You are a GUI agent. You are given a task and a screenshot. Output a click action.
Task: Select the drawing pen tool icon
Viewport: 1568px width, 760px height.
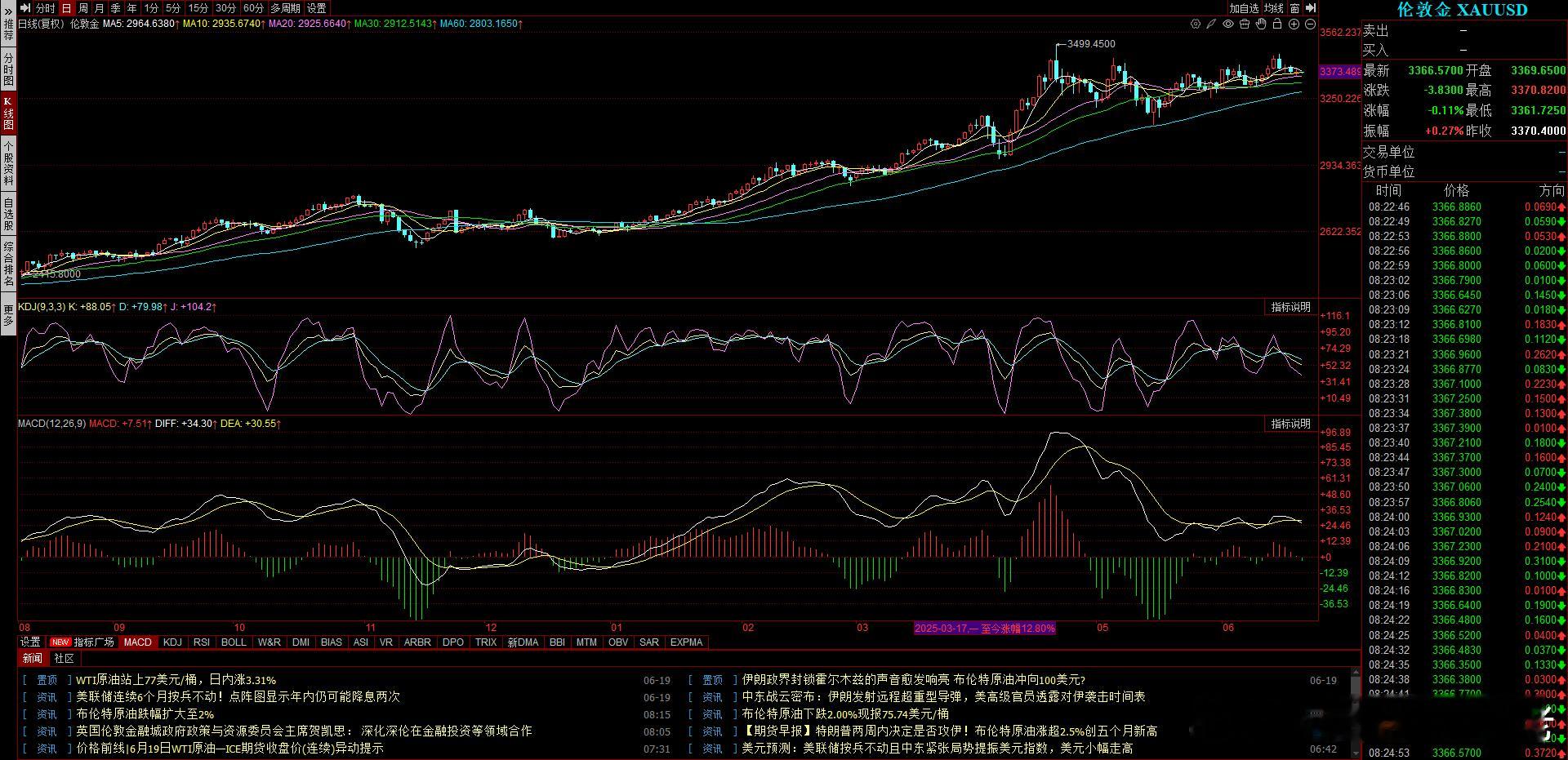coord(1212,24)
